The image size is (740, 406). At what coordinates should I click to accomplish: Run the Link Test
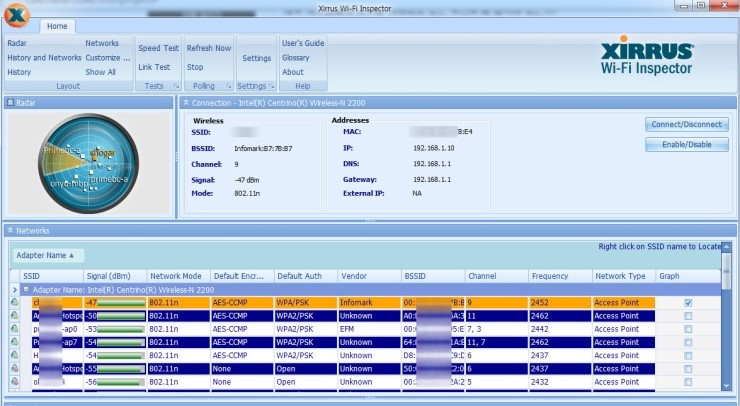coord(154,67)
